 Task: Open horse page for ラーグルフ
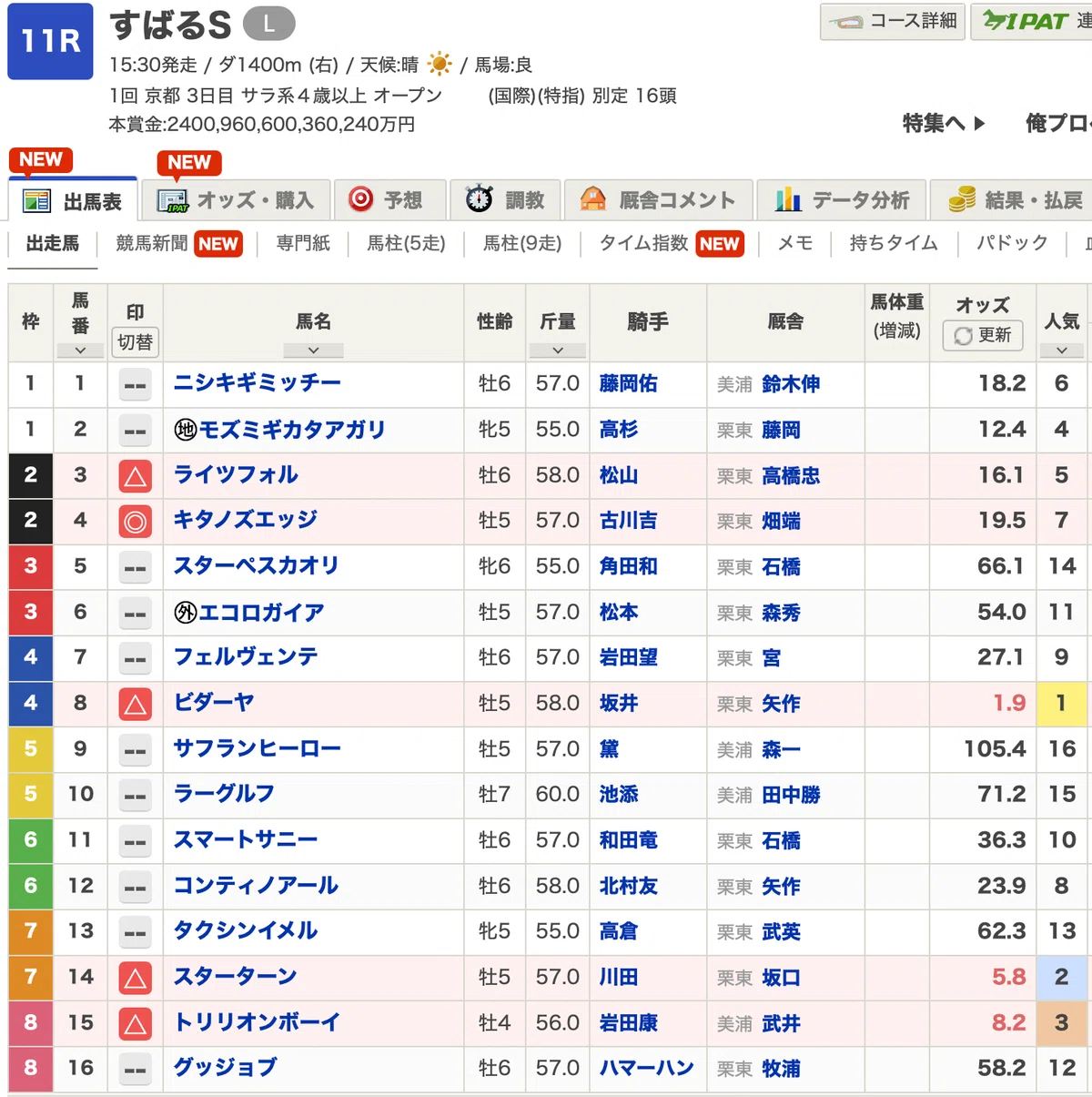point(224,794)
